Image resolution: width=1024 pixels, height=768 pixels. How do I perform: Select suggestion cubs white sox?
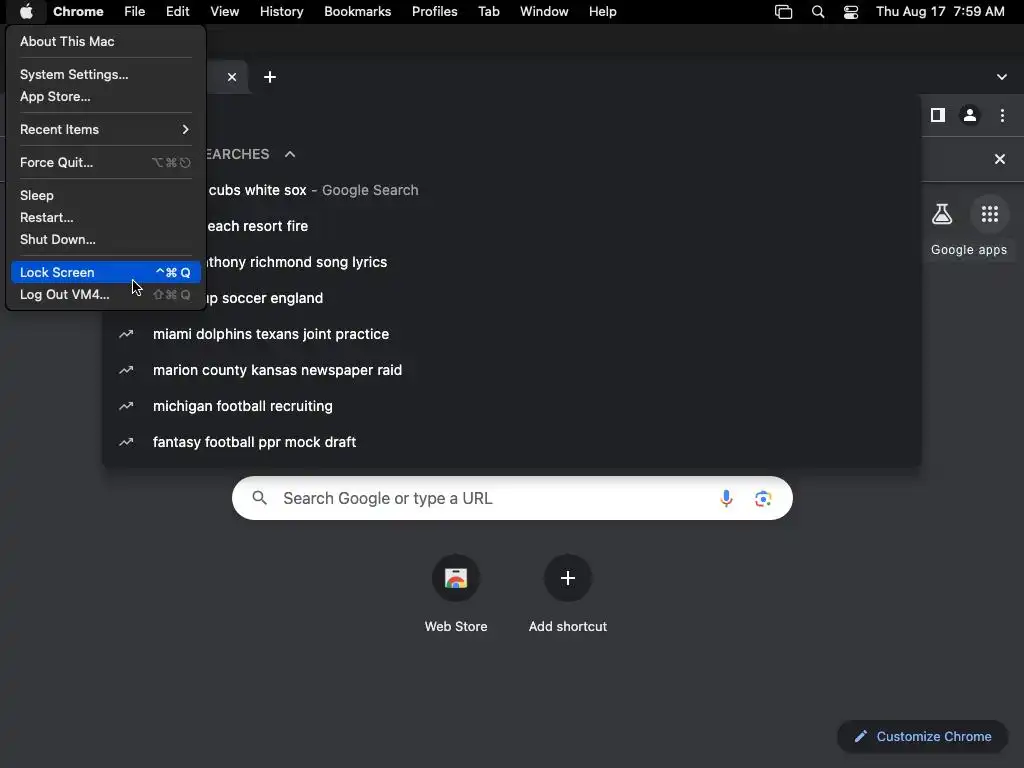point(511,190)
